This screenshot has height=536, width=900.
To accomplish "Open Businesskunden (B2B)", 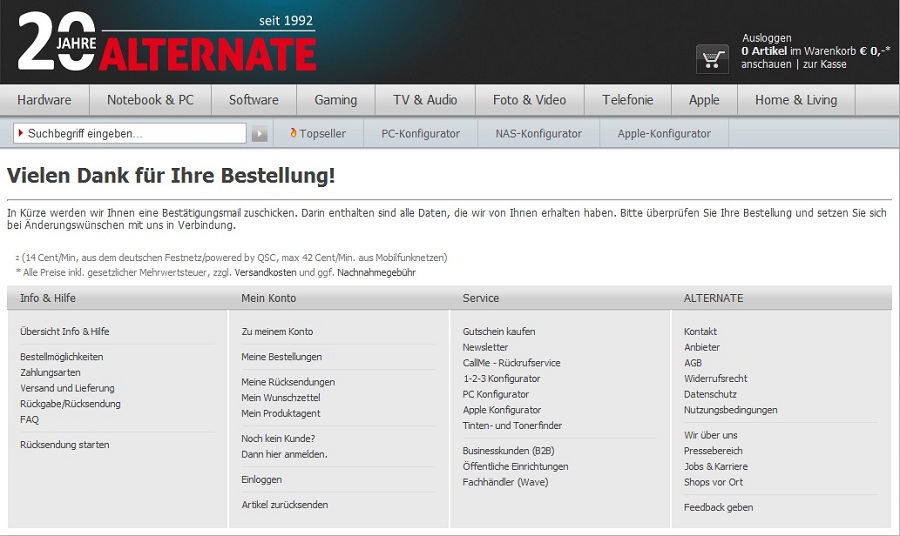I will click(509, 451).
